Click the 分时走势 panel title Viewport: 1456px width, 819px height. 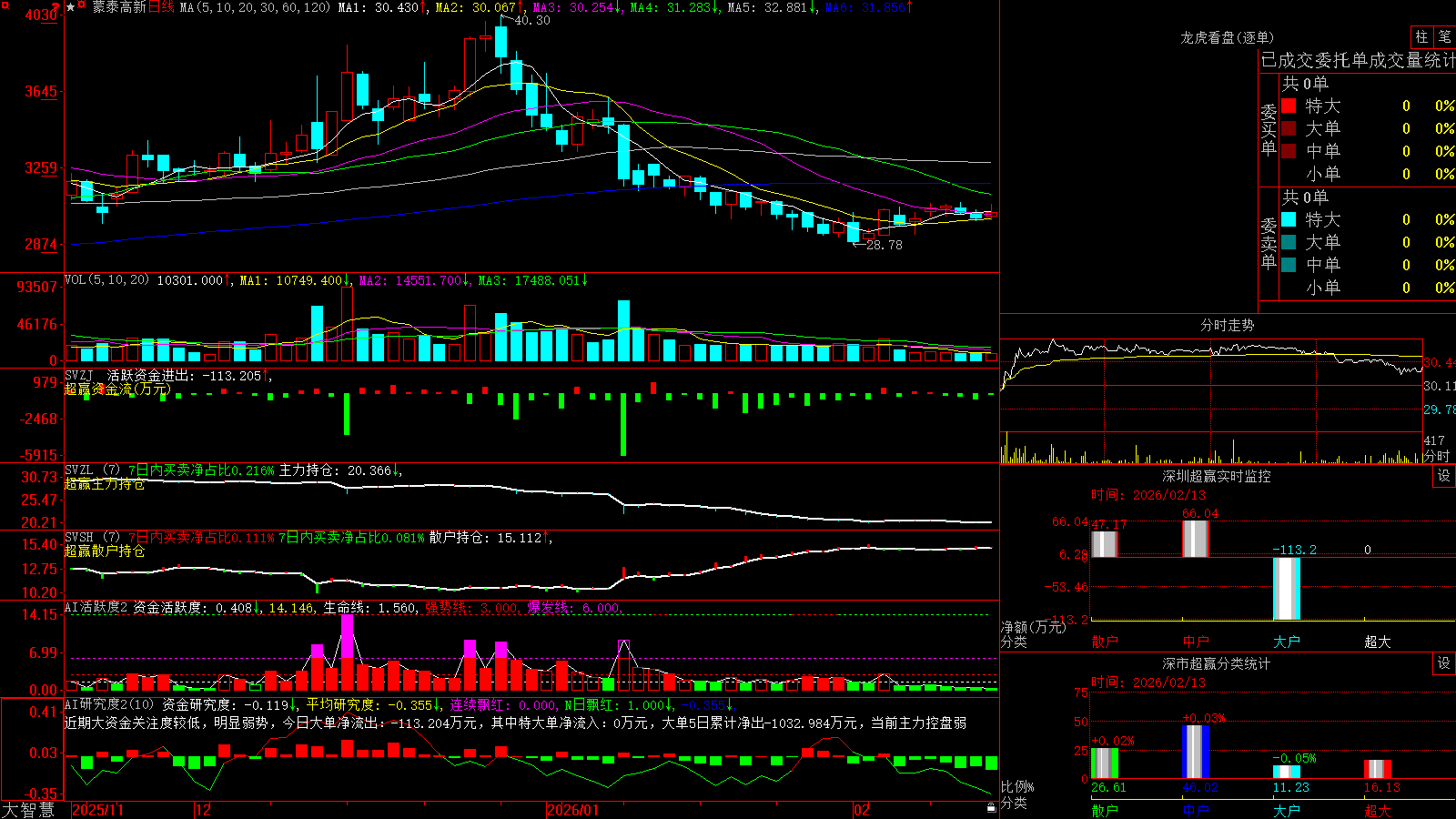click(x=1228, y=325)
